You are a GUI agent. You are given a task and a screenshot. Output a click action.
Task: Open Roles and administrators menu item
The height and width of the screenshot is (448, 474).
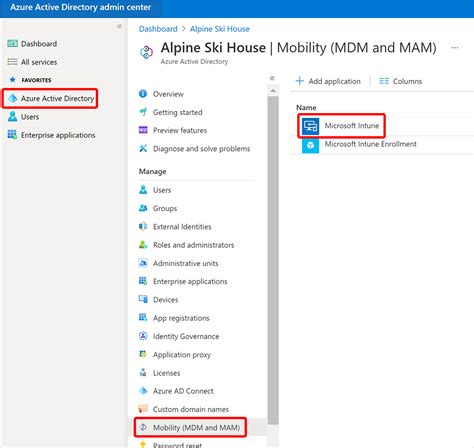194,245
